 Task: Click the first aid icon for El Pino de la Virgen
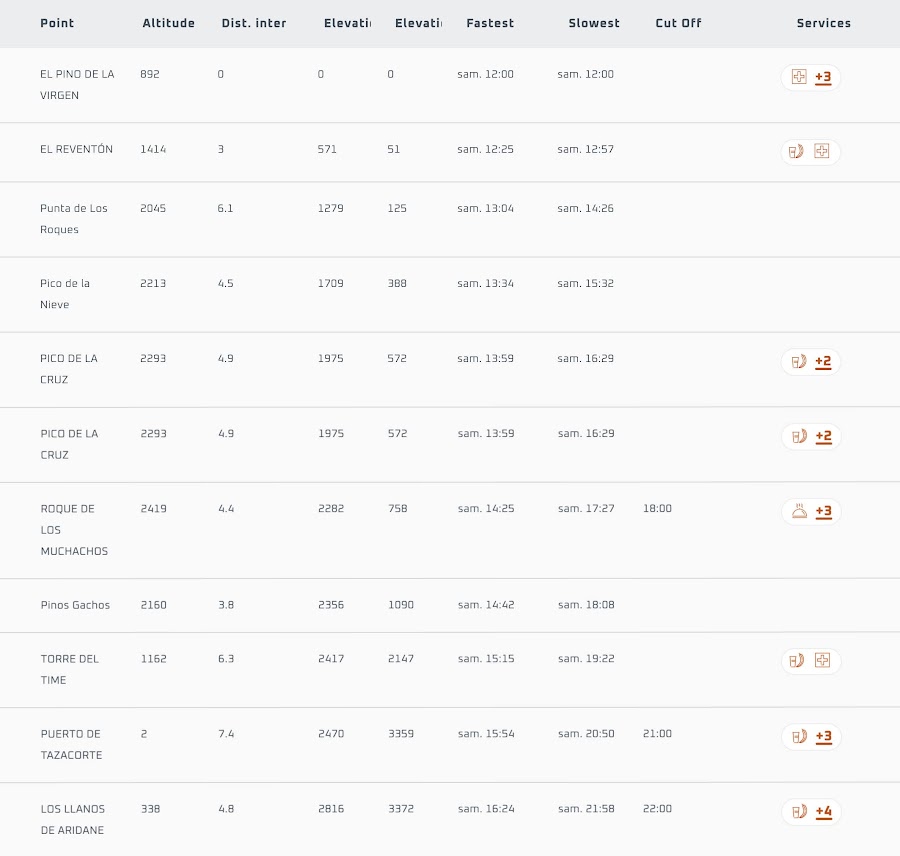point(799,77)
